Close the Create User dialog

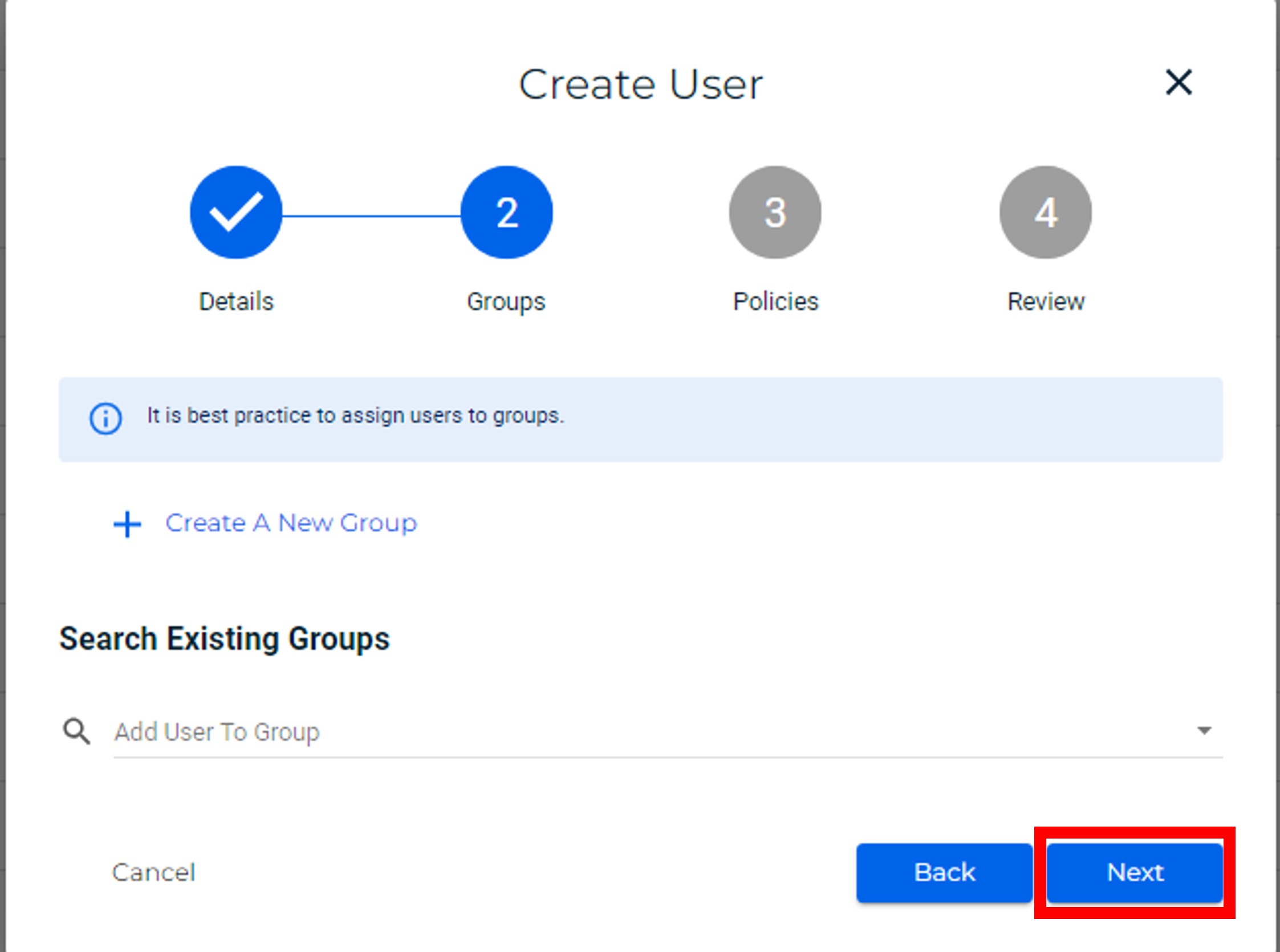1179,83
